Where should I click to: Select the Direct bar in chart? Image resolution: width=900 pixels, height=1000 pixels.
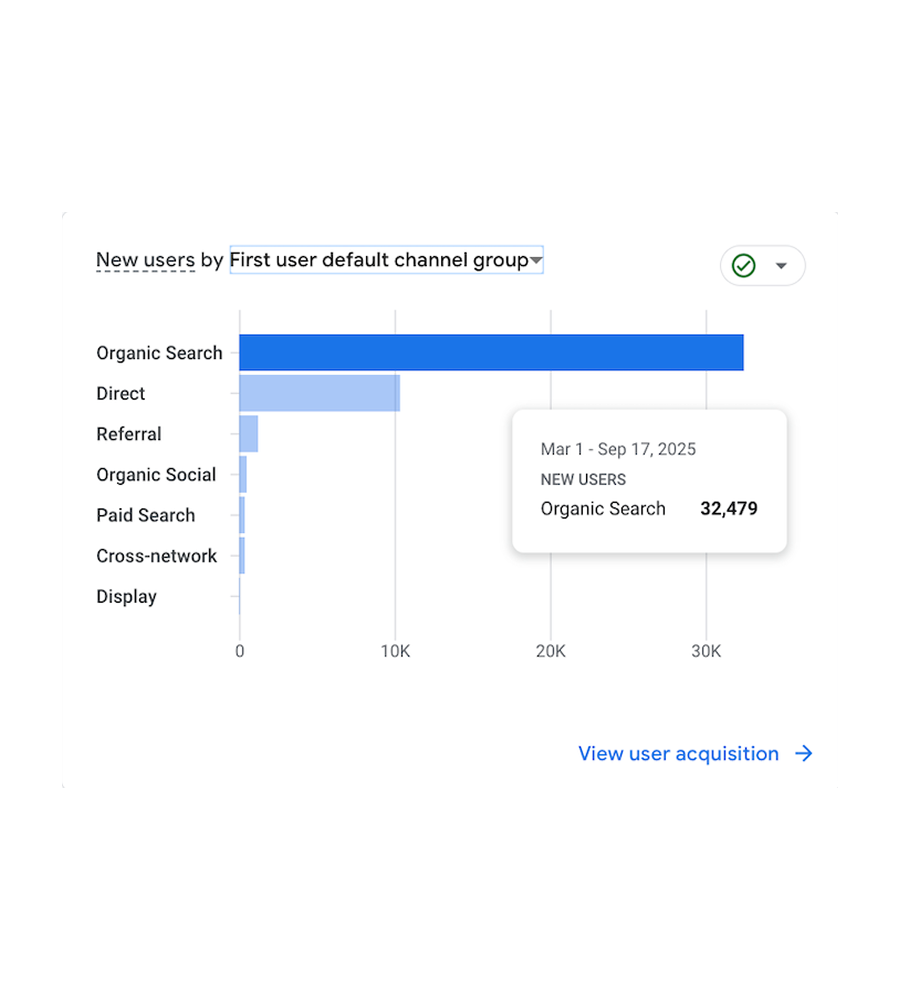point(320,393)
